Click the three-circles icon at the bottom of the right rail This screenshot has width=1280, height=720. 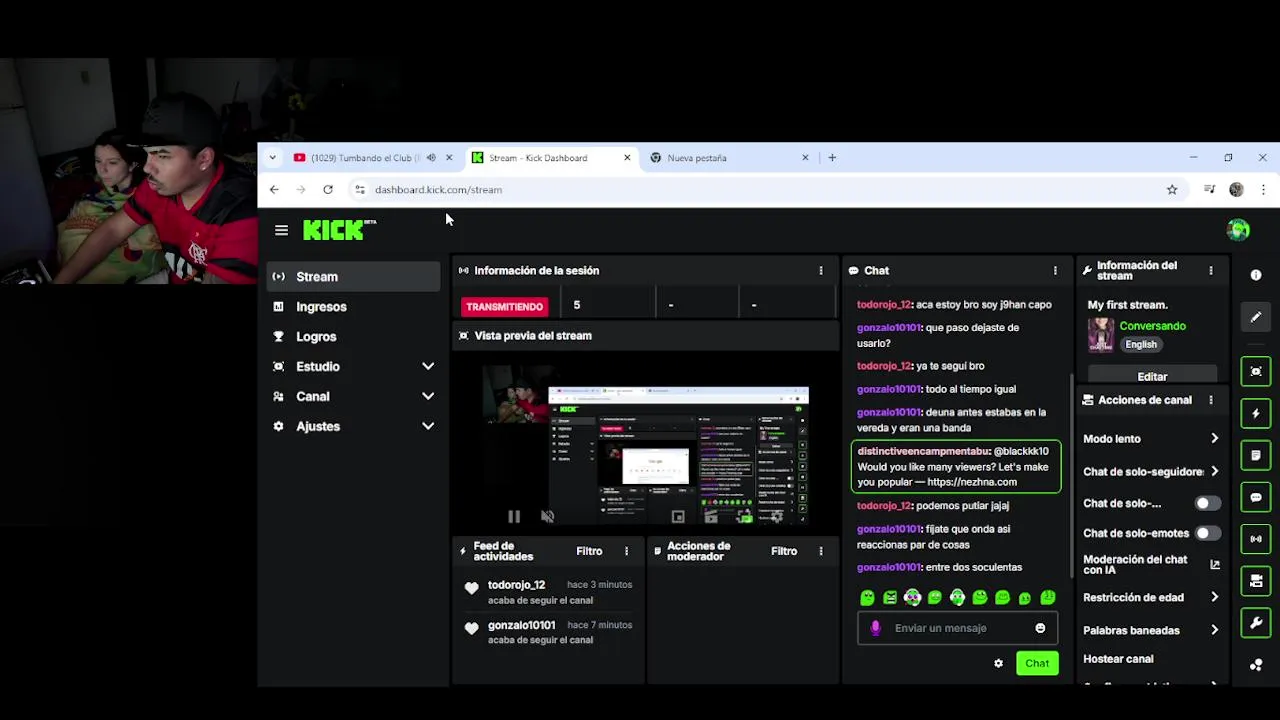click(x=1256, y=665)
